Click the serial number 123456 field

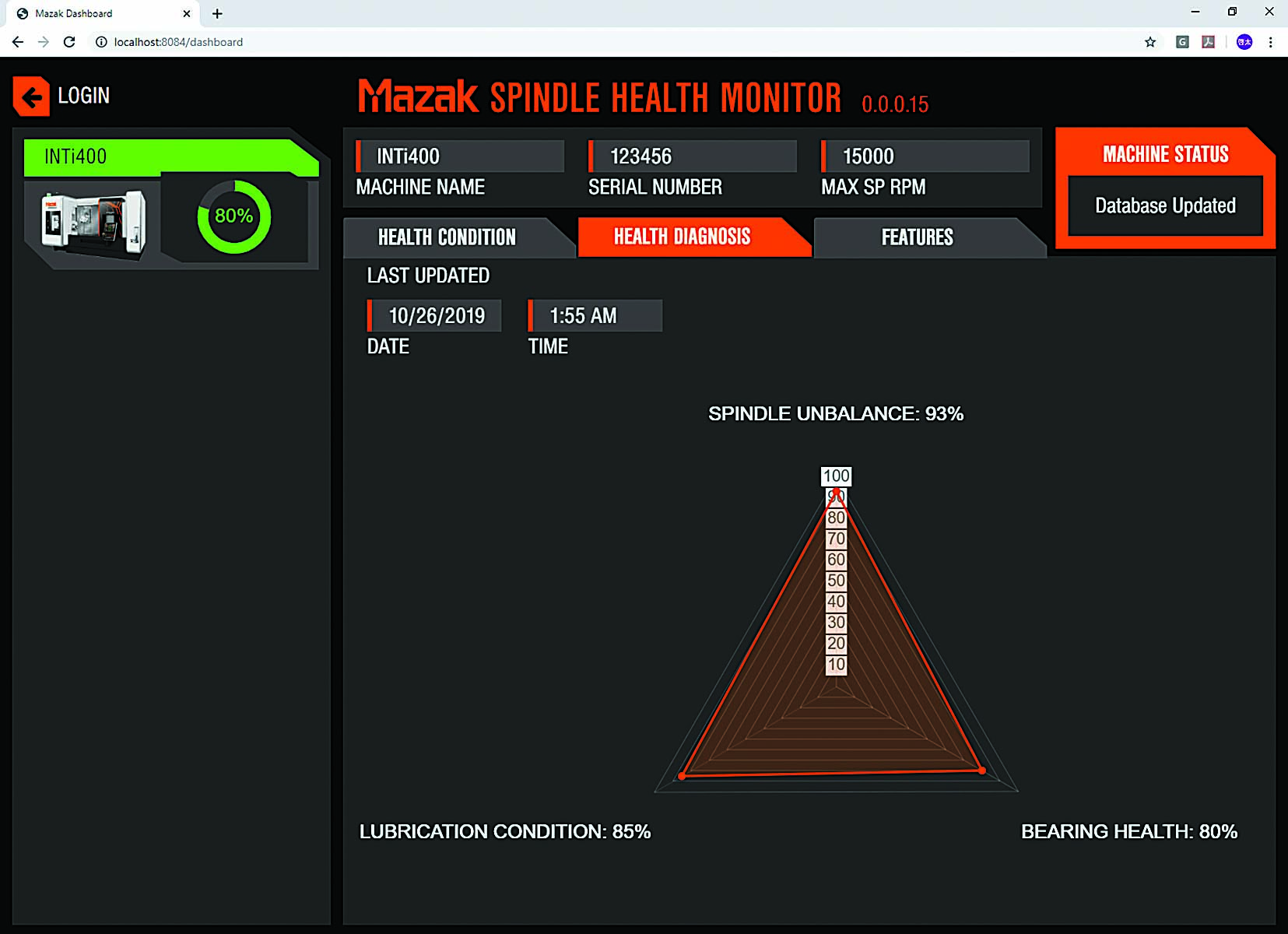692,156
